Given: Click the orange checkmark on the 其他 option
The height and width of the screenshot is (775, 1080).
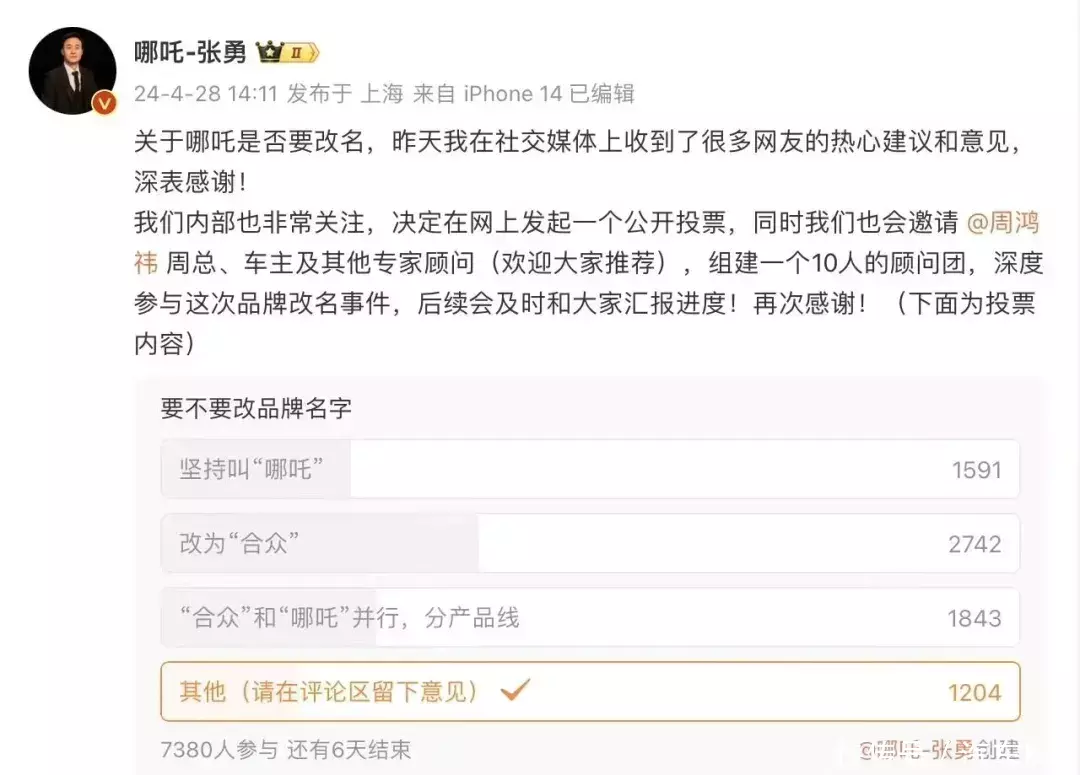Looking at the screenshot, I should point(515,690).
